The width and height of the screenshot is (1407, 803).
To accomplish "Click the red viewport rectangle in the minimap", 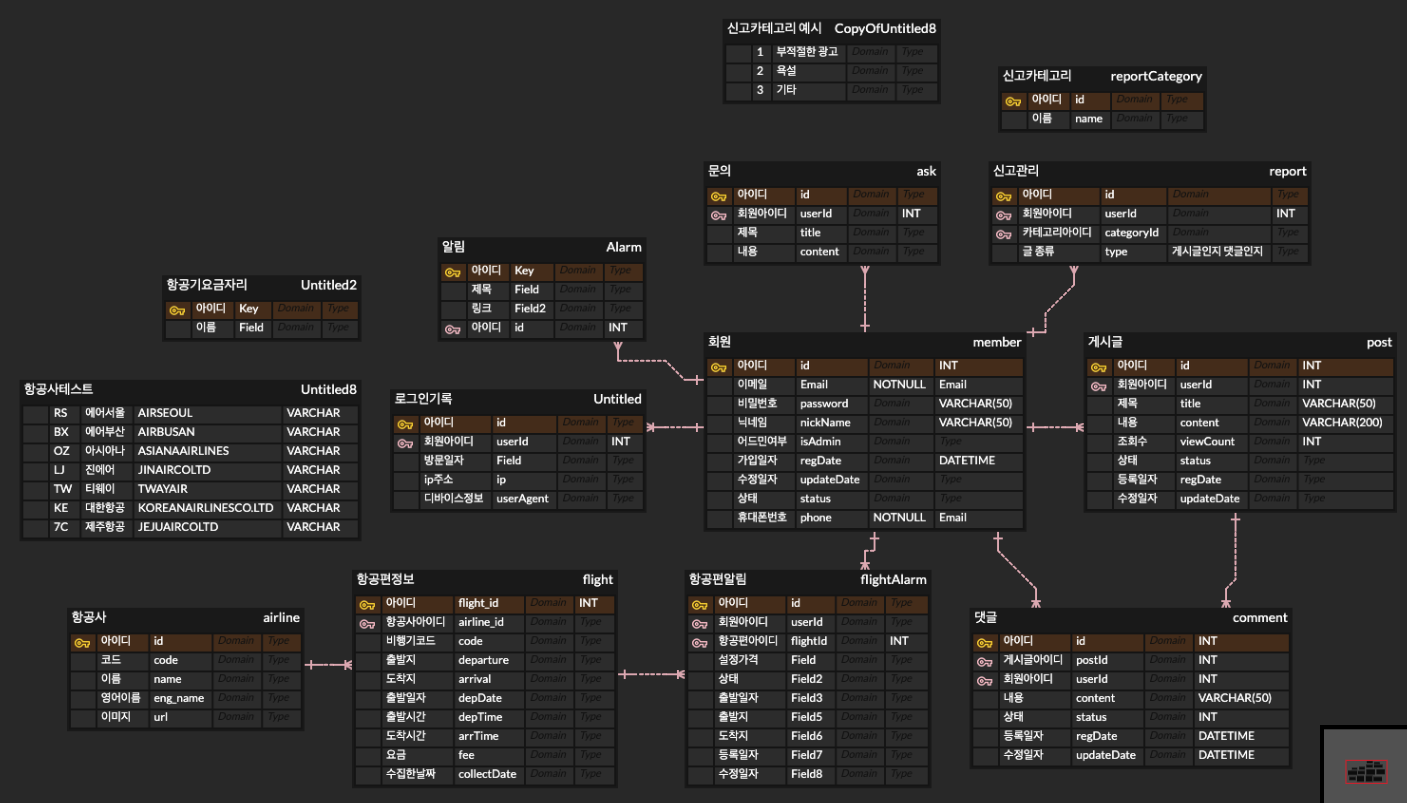I will pyautogui.click(x=1366, y=769).
